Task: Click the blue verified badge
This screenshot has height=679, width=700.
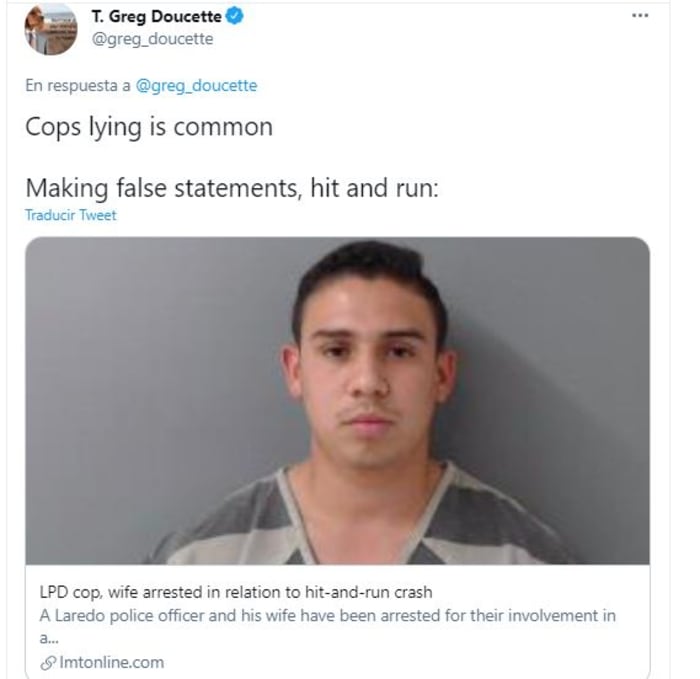Action: 234,16
